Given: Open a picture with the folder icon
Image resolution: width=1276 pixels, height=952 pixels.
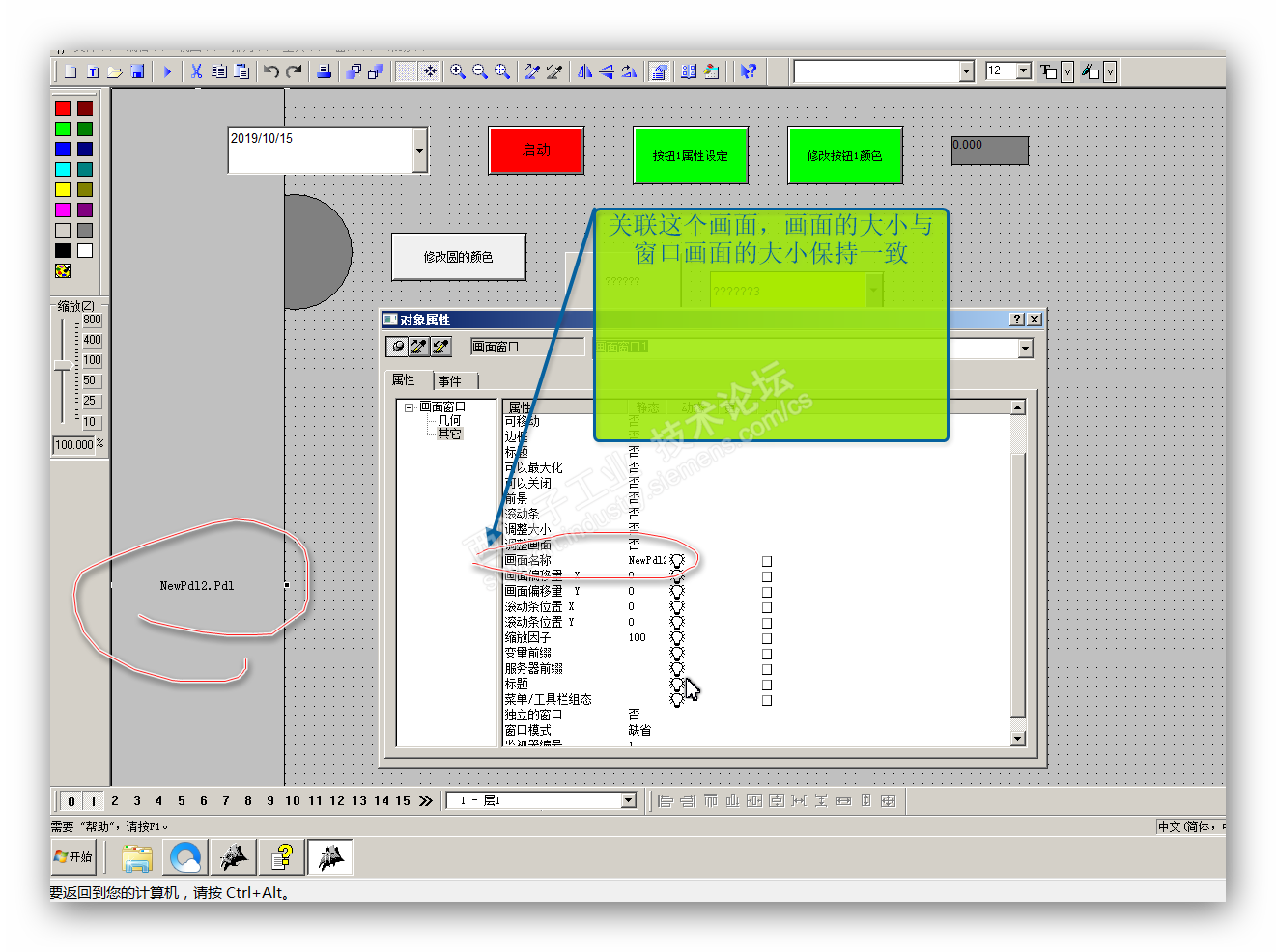Looking at the screenshot, I should (x=115, y=71).
